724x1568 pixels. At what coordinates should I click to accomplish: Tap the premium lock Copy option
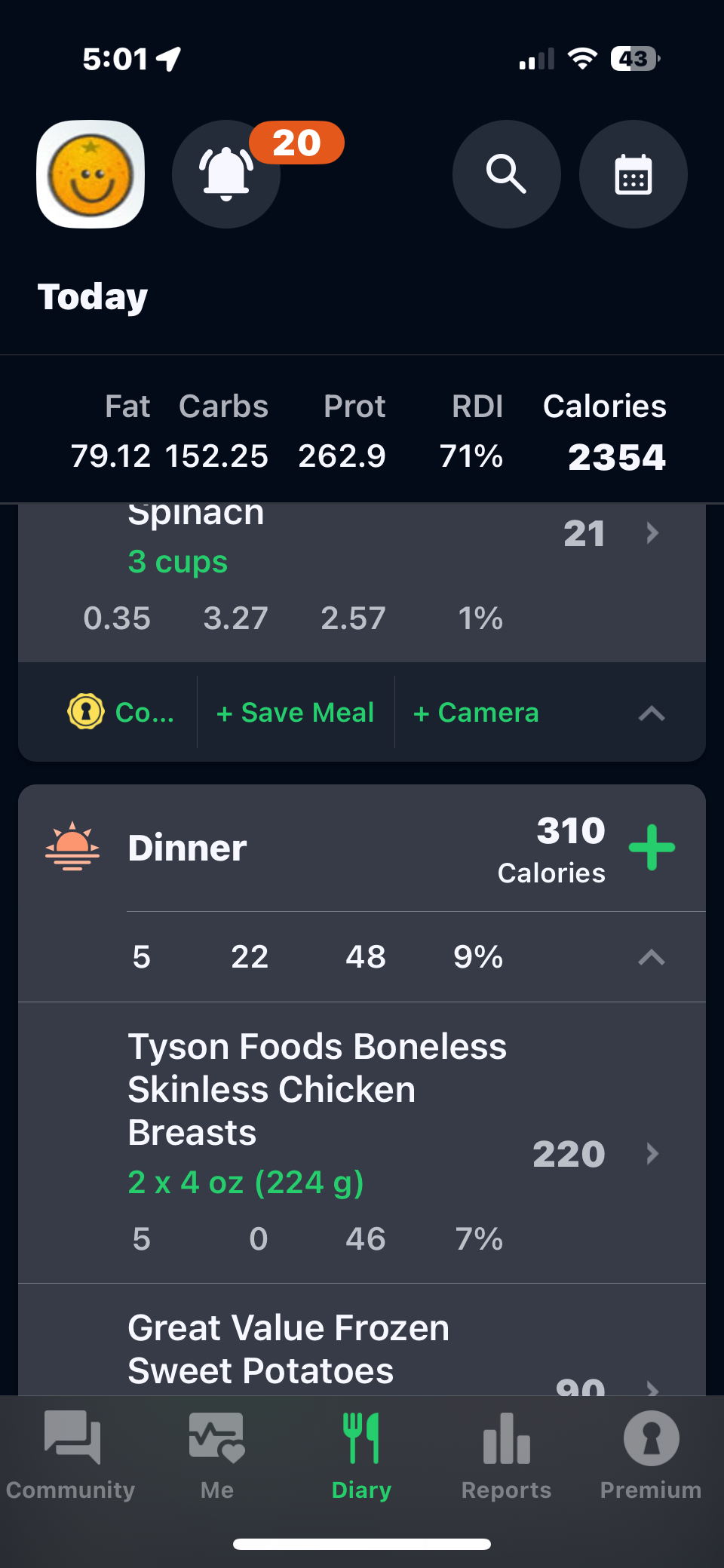click(121, 712)
